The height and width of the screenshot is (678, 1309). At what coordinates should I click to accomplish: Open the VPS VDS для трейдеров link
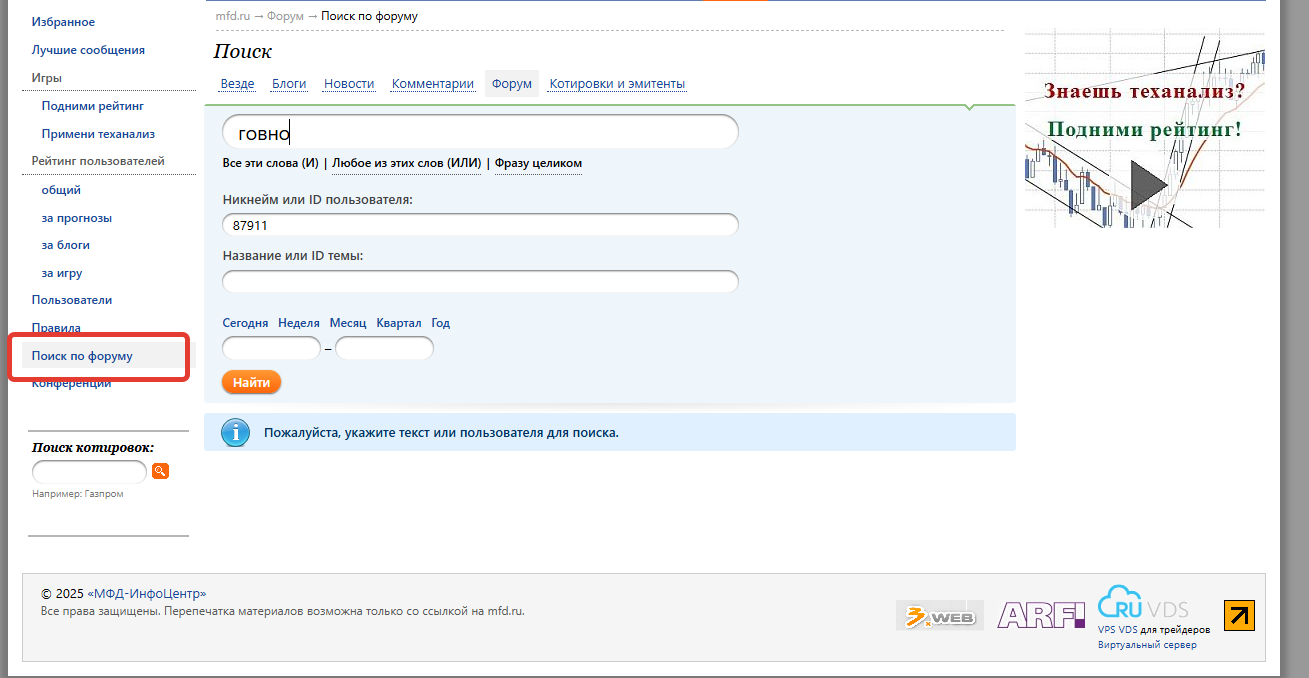[1154, 630]
